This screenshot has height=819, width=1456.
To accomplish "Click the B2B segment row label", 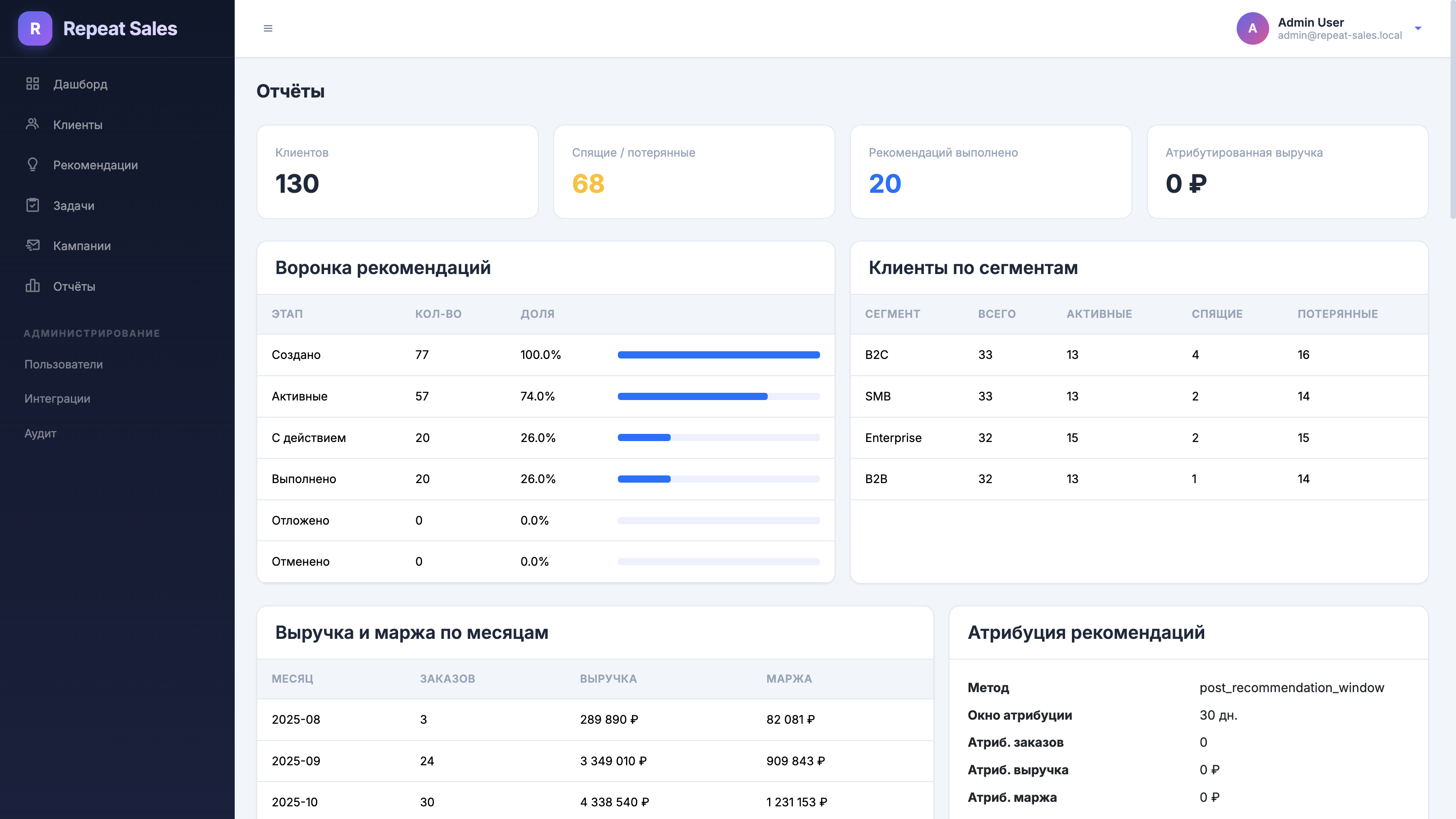I will (876, 479).
